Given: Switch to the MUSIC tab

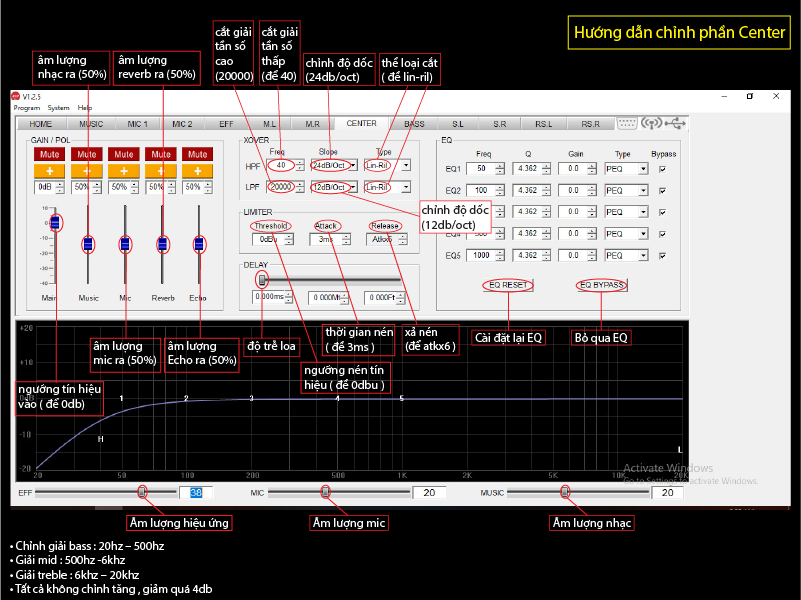Looking at the screenshot, I should click(91, 124).
